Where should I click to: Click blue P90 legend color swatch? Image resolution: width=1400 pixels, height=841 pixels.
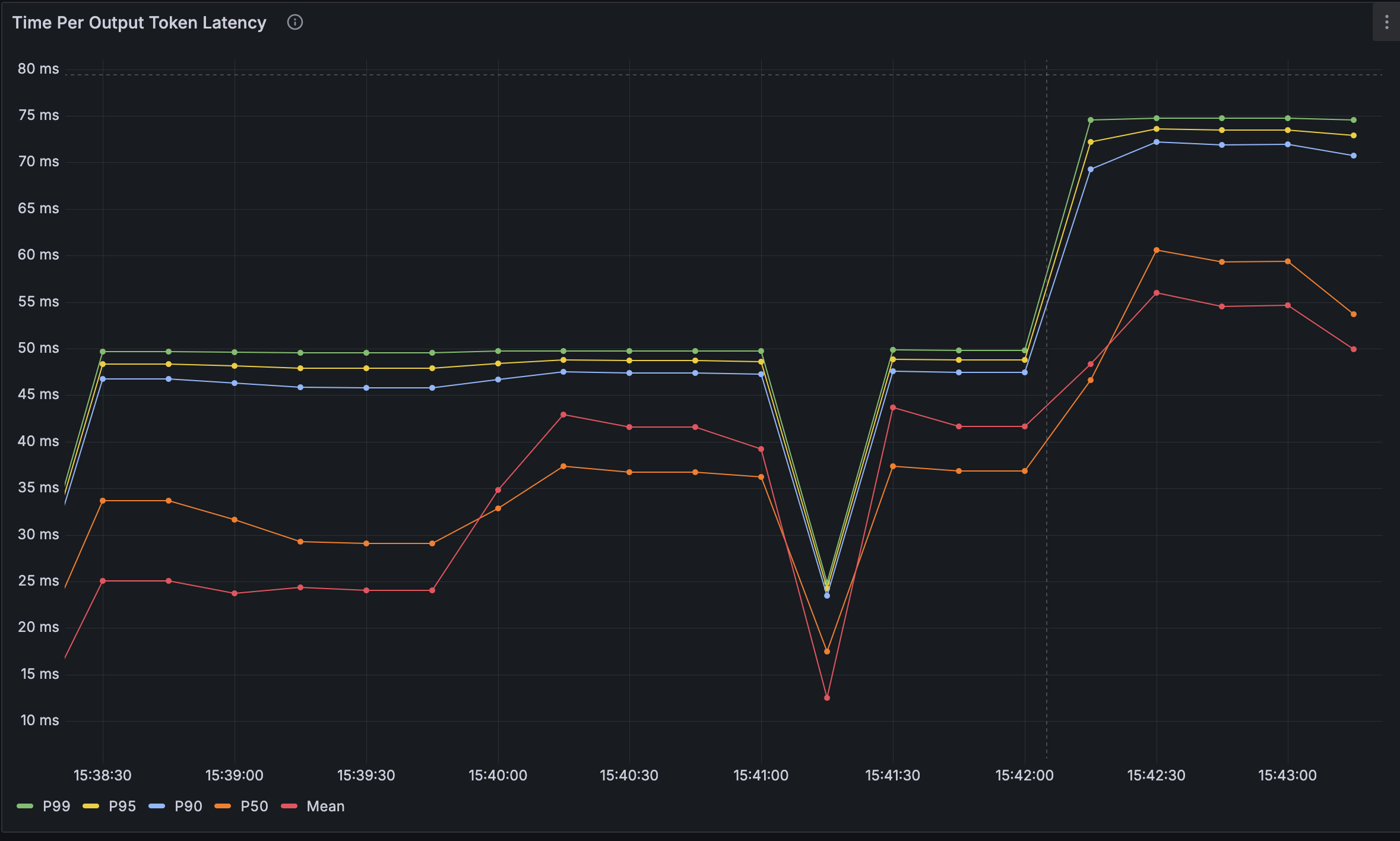(157, 806)
